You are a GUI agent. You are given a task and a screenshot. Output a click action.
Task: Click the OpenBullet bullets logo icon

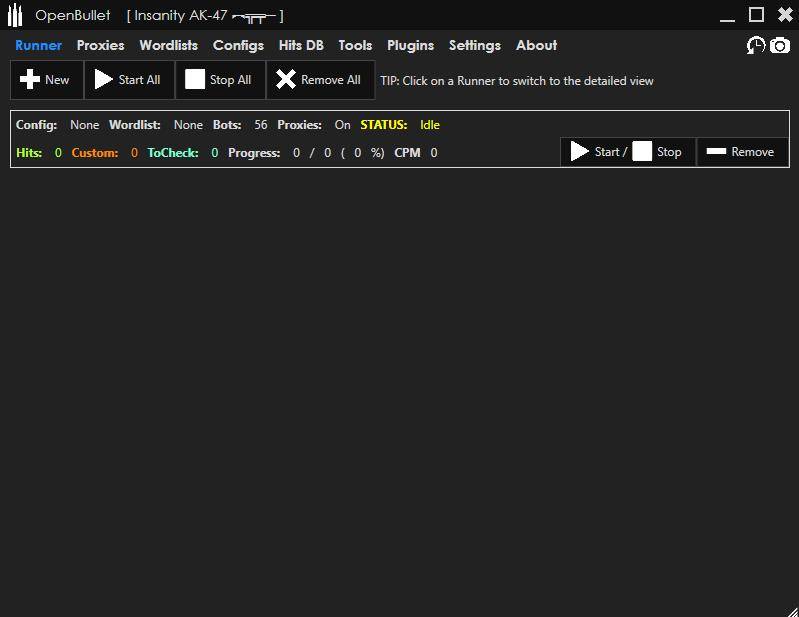tap(15, 15)
